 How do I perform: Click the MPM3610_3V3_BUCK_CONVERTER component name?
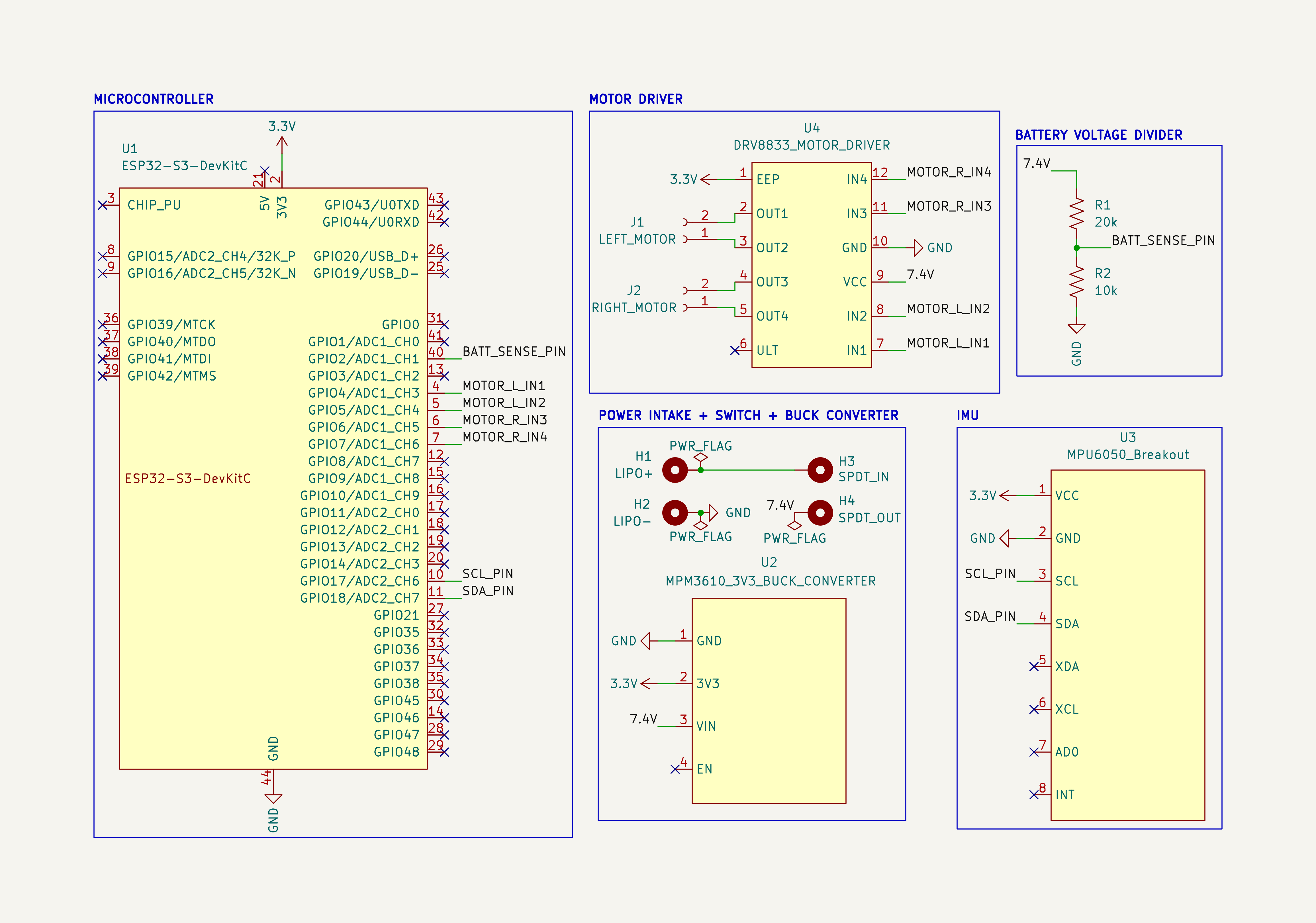pos(770,581)
